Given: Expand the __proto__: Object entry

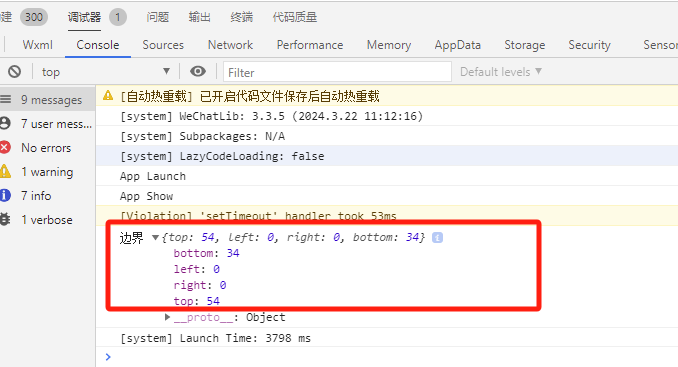Looking at the screenshot, I should [167, 317].
